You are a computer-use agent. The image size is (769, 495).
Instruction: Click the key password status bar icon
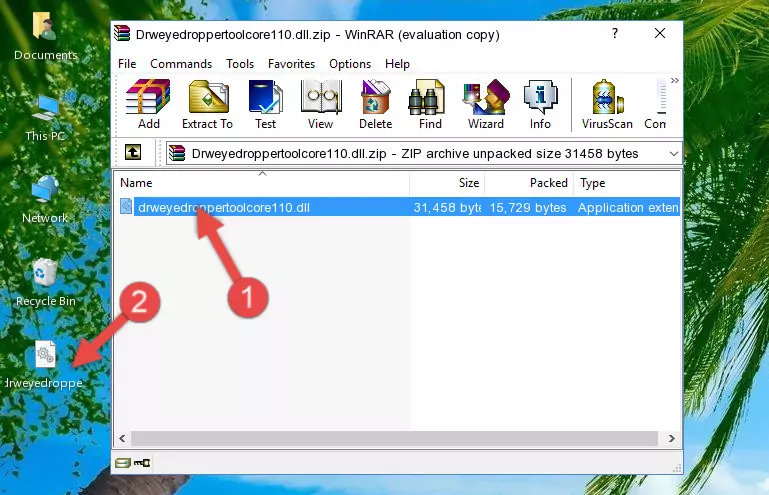142,463
